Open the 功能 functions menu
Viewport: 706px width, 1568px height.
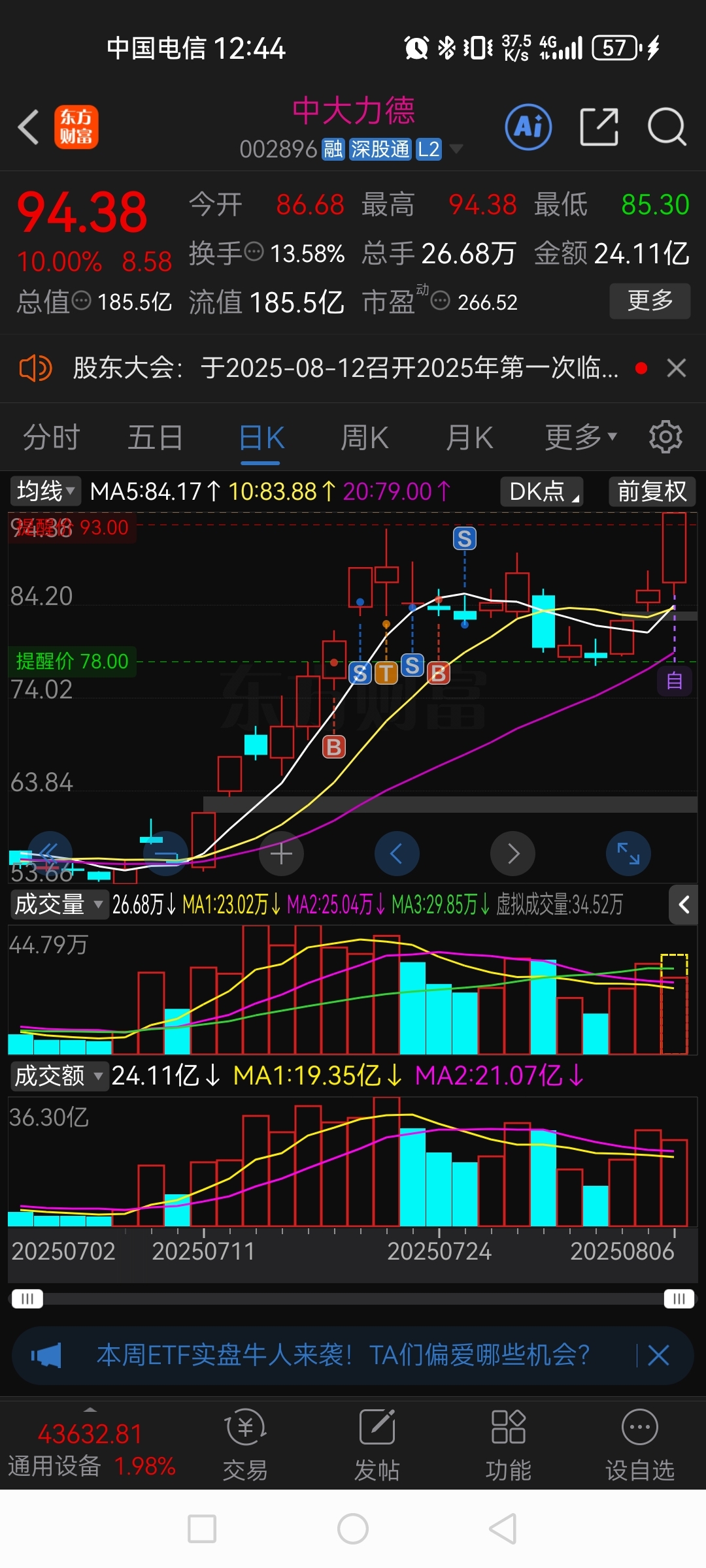(508, 1444)
